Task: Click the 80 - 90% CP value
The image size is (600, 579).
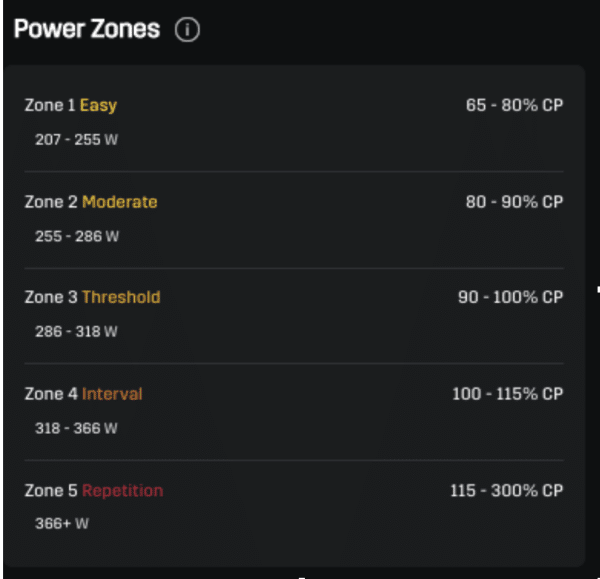Action: pos(514,202)
